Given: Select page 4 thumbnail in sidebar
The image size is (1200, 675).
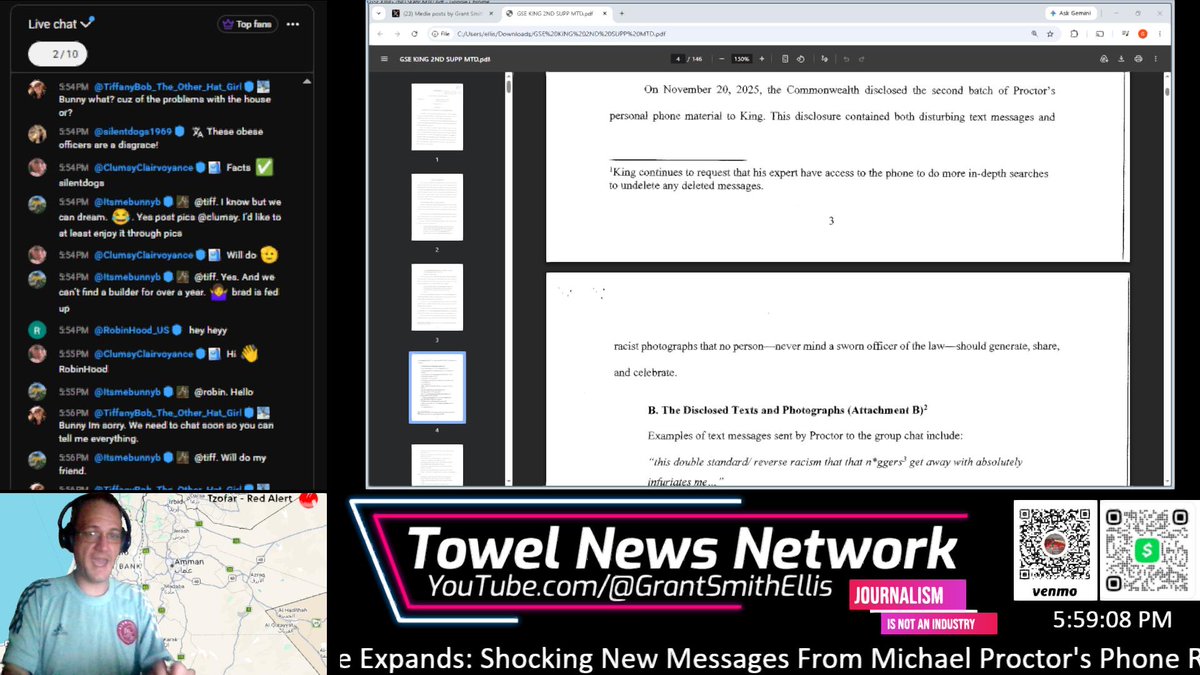Looking at the screenshot, I should [x=437, y=387].
